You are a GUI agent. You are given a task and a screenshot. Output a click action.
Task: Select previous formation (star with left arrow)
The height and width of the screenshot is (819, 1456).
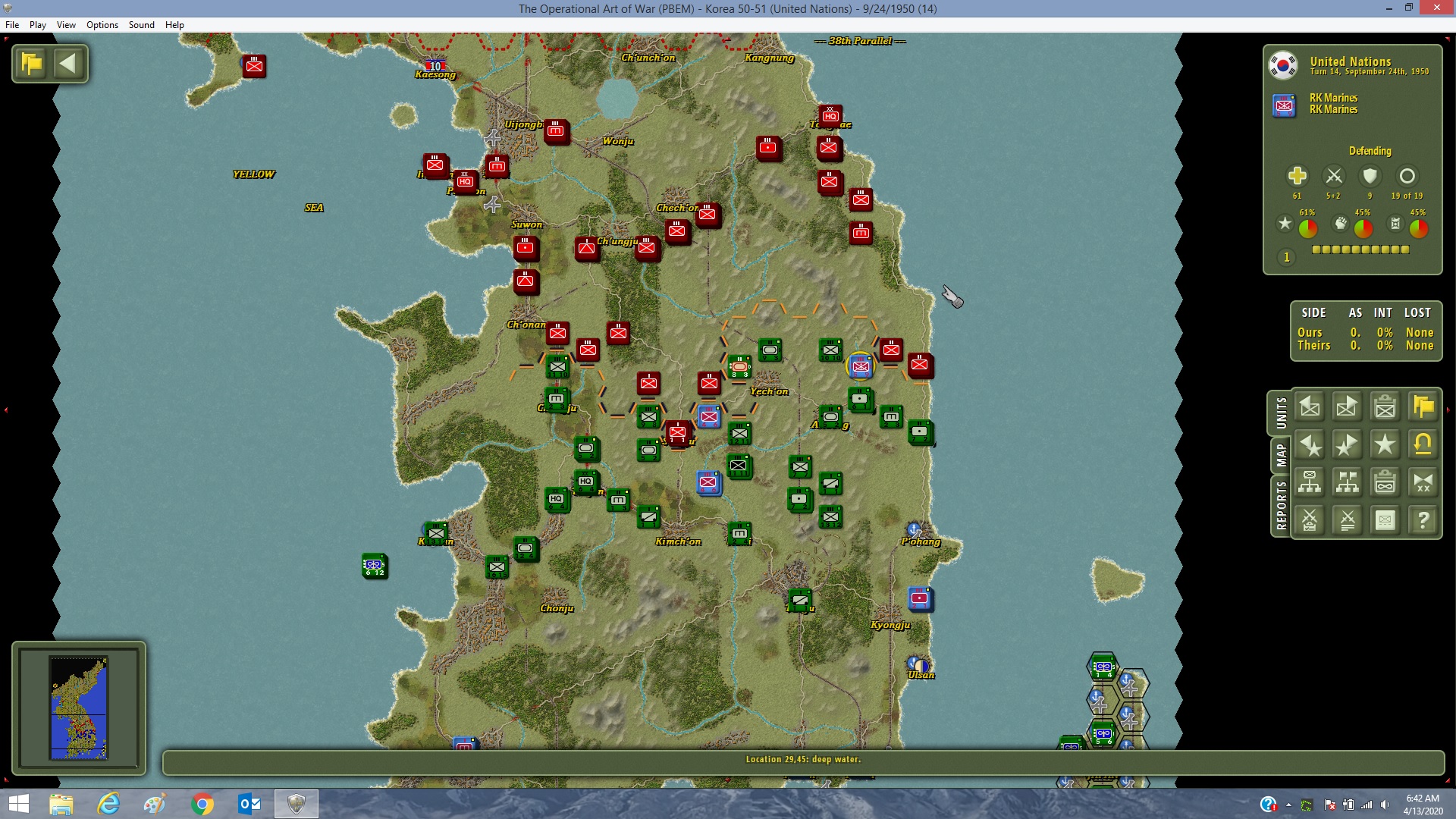point(1310,445)
